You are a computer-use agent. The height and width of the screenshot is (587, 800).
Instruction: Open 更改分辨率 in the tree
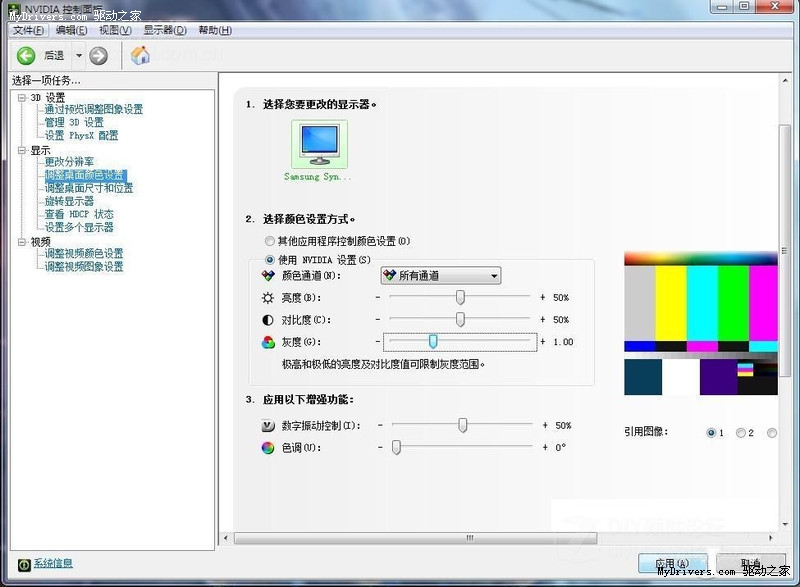point(69,162)
